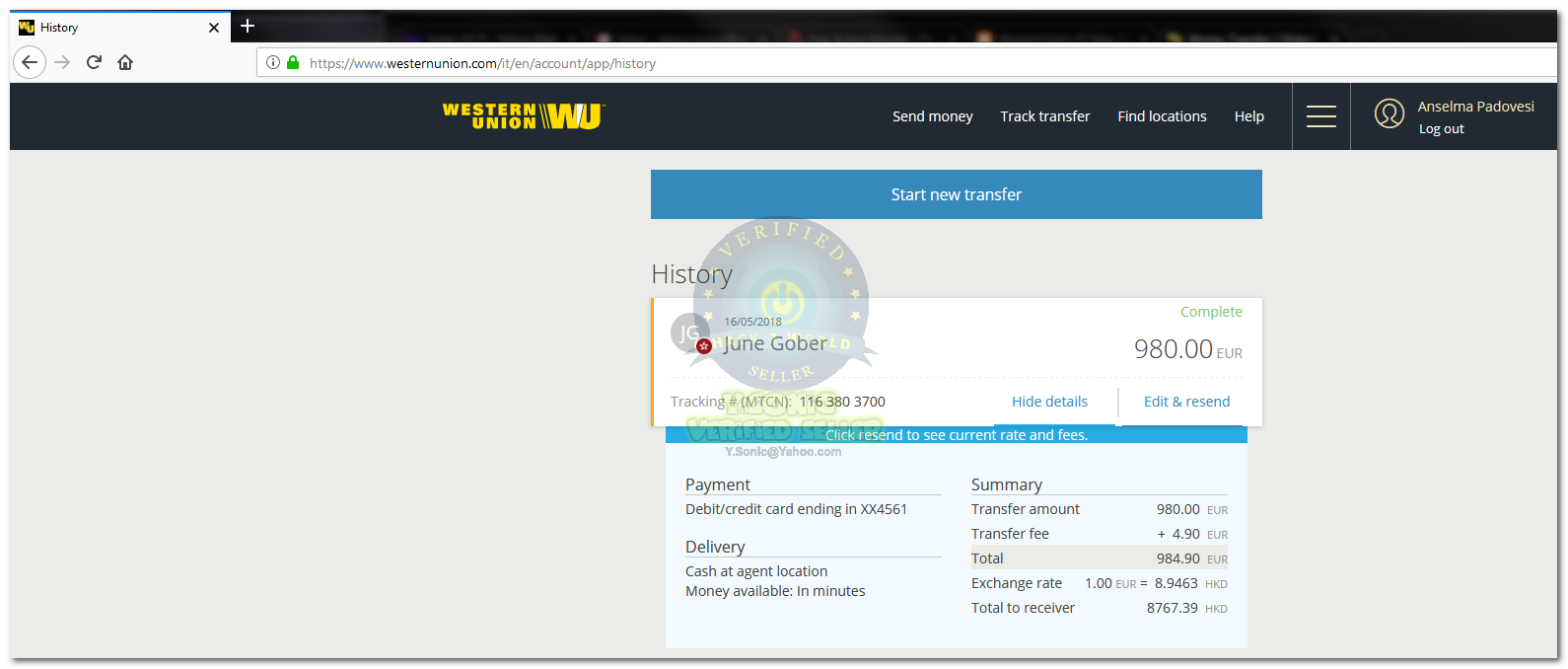The width and height of the screenshot is (1568, 669).
Task: Select the exchange rate value 8.9463
Action: point(1176,583)
